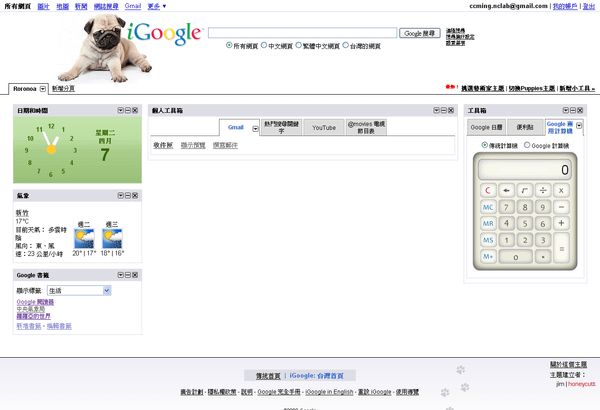Select the 所有網頁 search radio button
The width and height of the screenshot is (600, 410).
pyautogui.click(x=229, y=45)
